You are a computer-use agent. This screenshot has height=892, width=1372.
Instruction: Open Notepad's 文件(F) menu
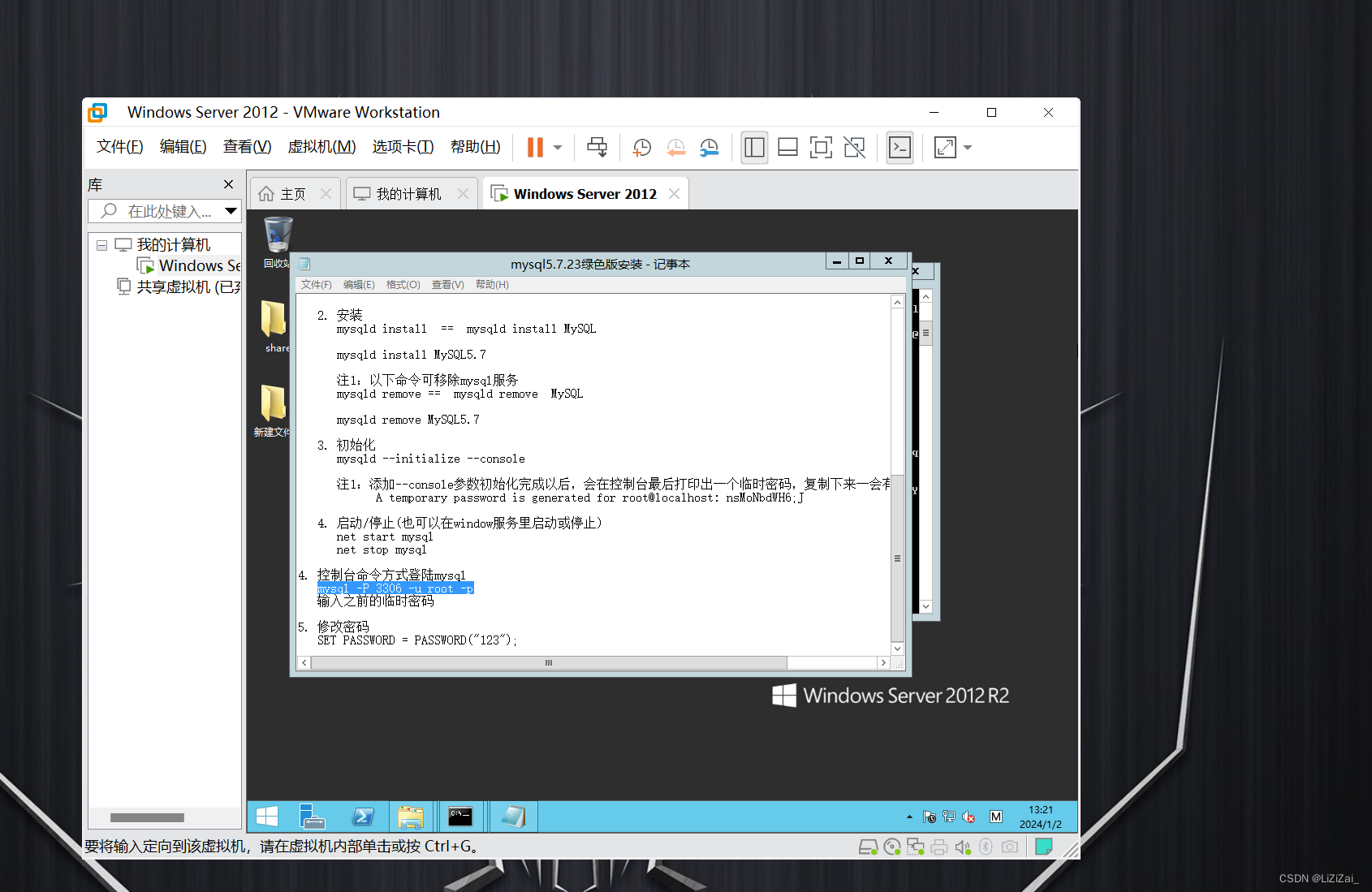click(316, 285)
